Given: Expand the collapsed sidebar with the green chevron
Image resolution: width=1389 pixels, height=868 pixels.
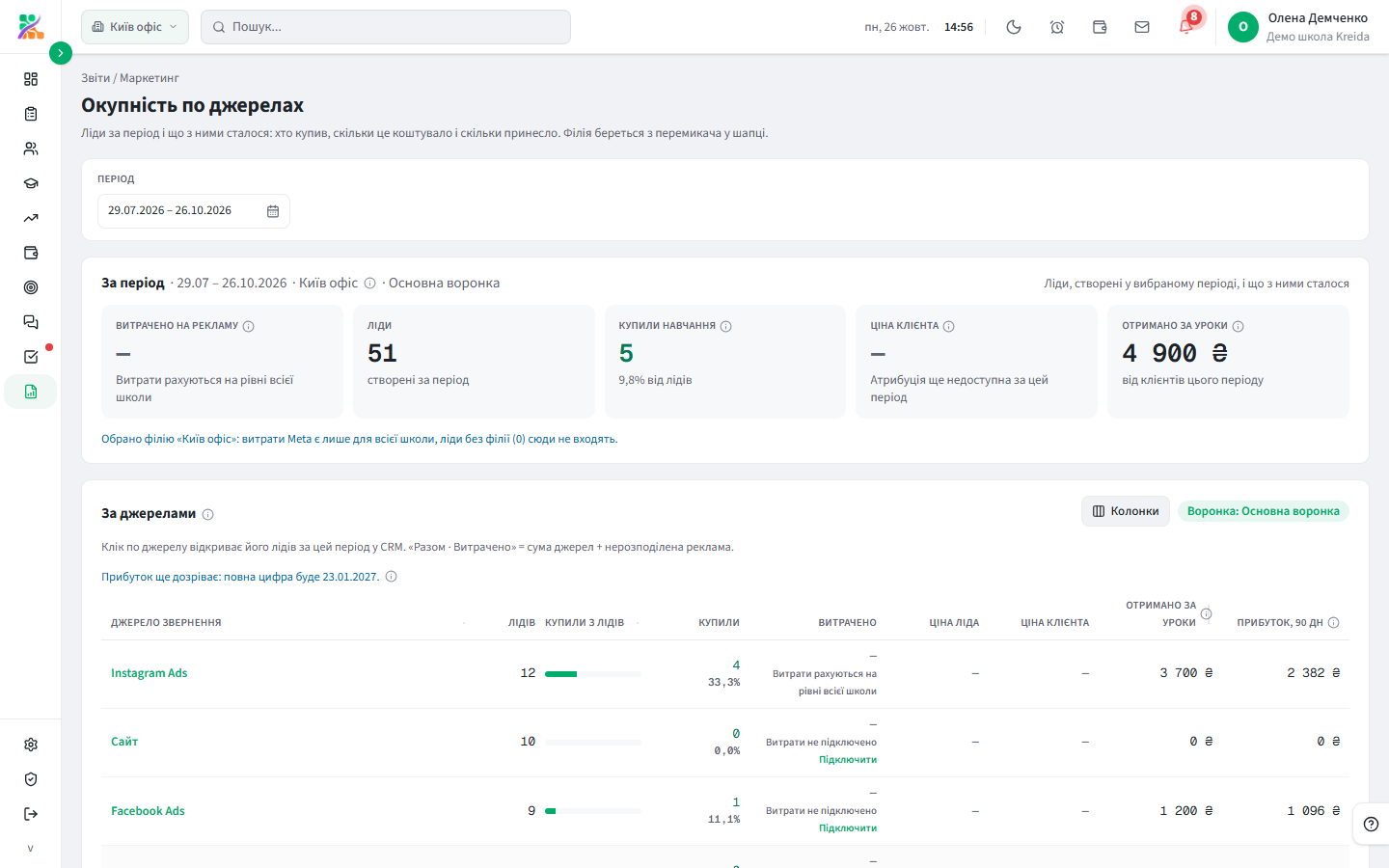Looking at the screenshot, I should tap(60, 53).
